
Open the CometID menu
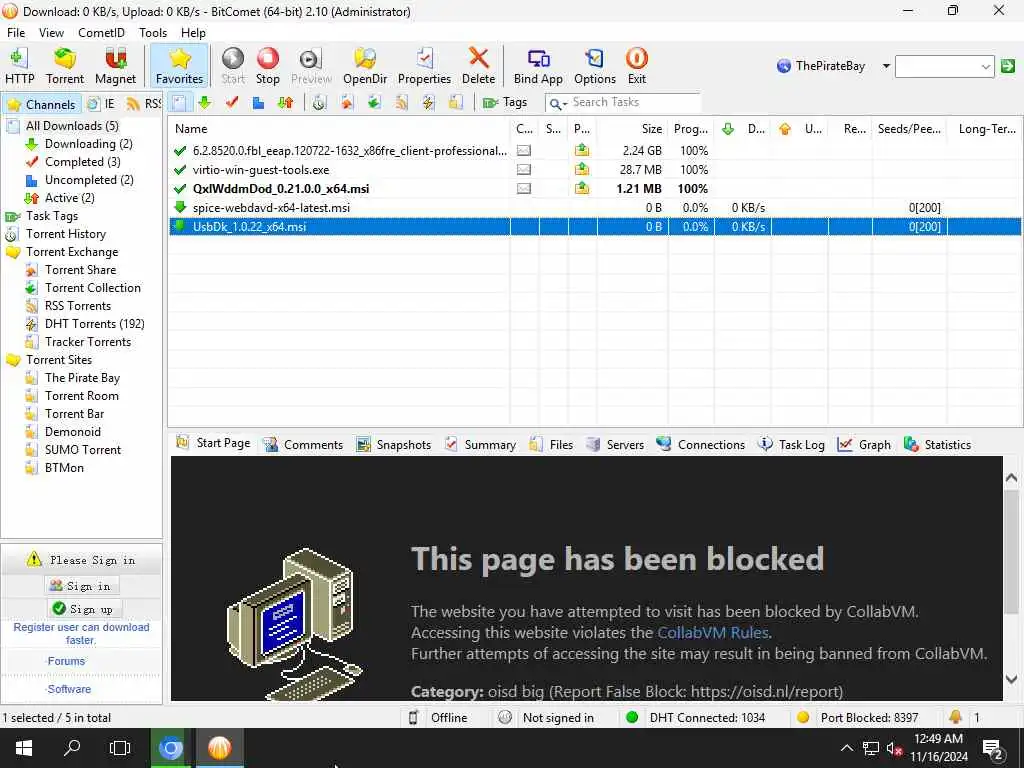point(101,33)
